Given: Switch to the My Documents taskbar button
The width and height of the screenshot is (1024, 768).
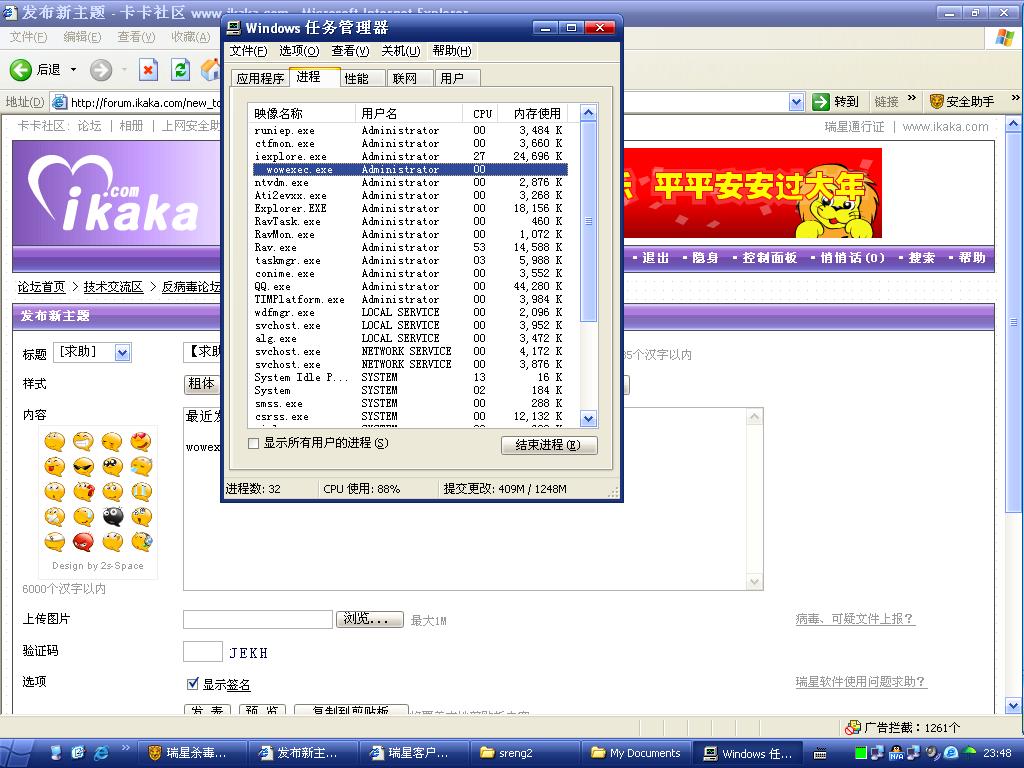Looking at the screenshot, I should (635, 753).
